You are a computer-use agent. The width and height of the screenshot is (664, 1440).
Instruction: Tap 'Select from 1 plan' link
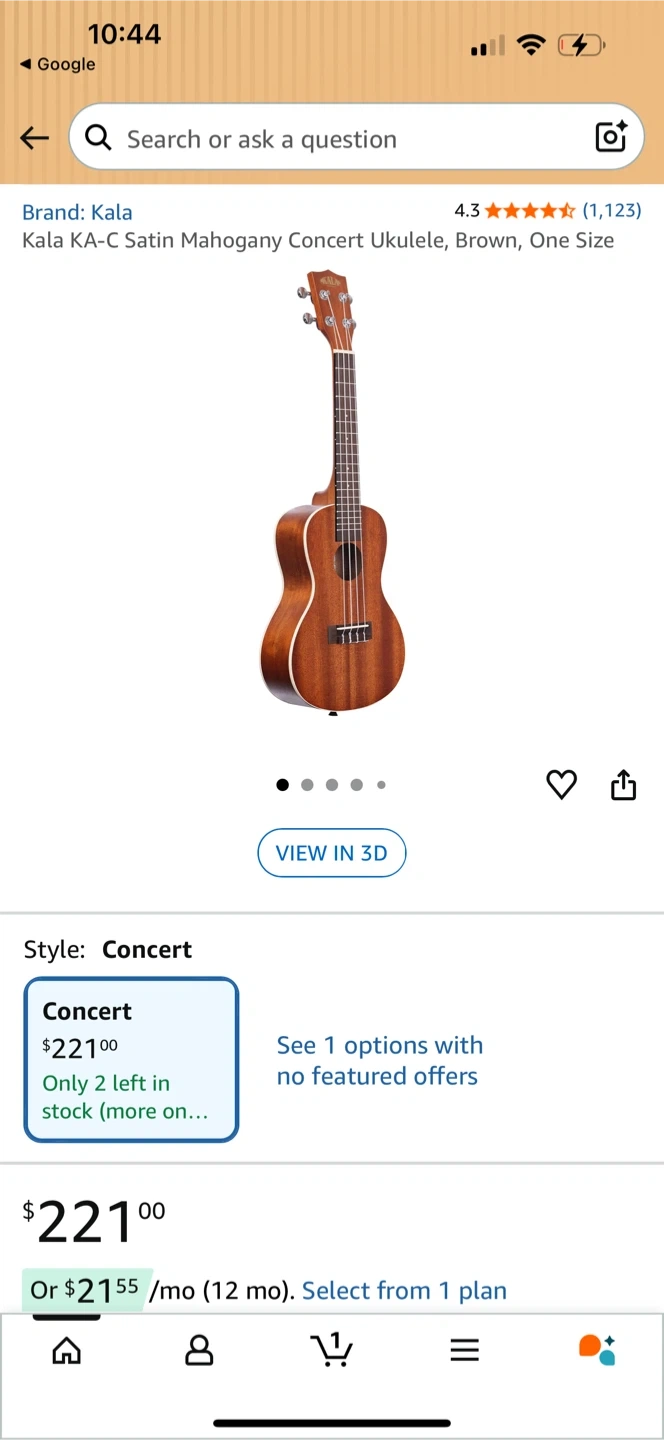404,1291
